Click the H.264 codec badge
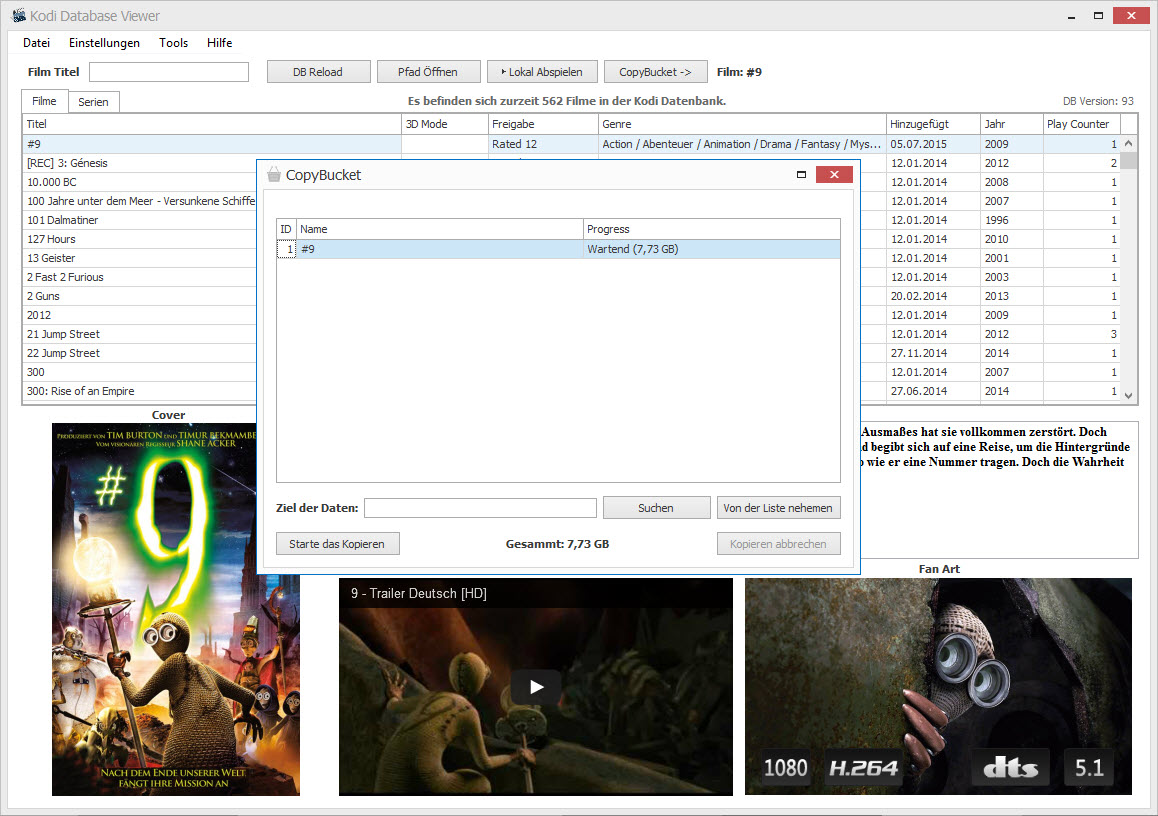1158x816 pixels. coord(863,768)
